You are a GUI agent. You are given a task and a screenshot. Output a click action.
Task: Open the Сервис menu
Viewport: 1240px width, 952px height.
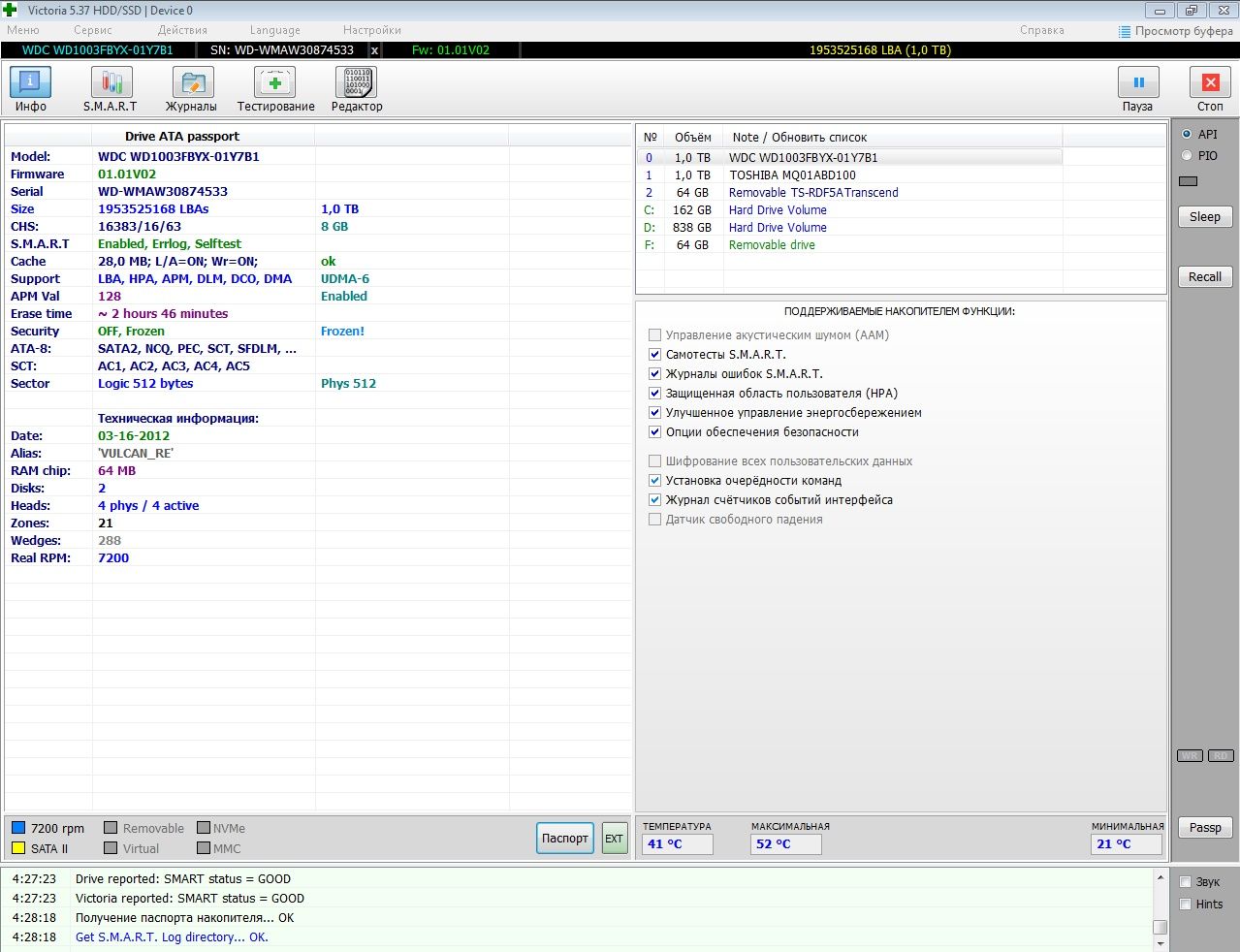(x=93, y=31)
